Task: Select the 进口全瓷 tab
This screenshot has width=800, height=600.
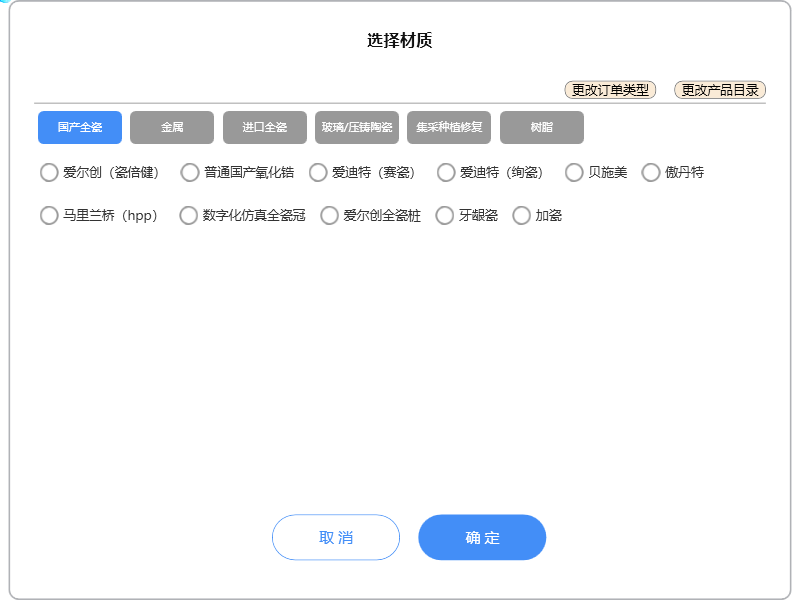Action: click(x=265, y=128)
